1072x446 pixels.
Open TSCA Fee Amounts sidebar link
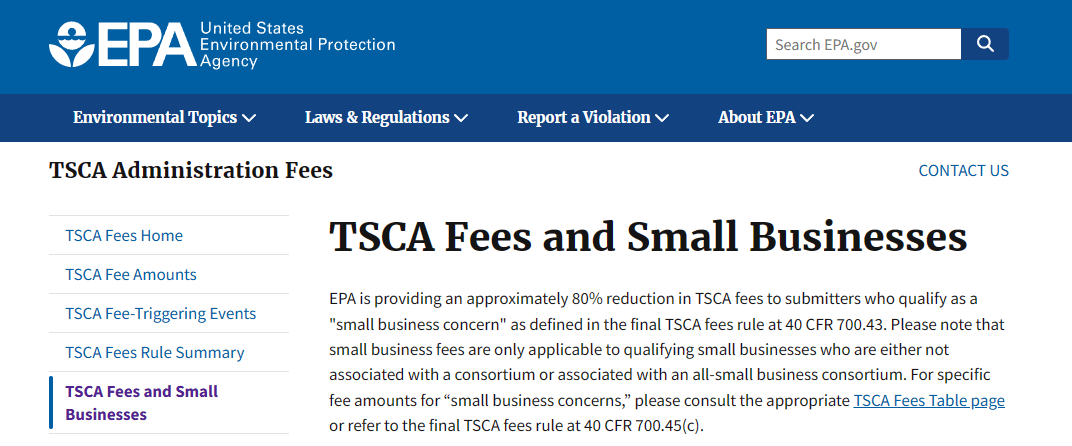[x=131, y=275]
